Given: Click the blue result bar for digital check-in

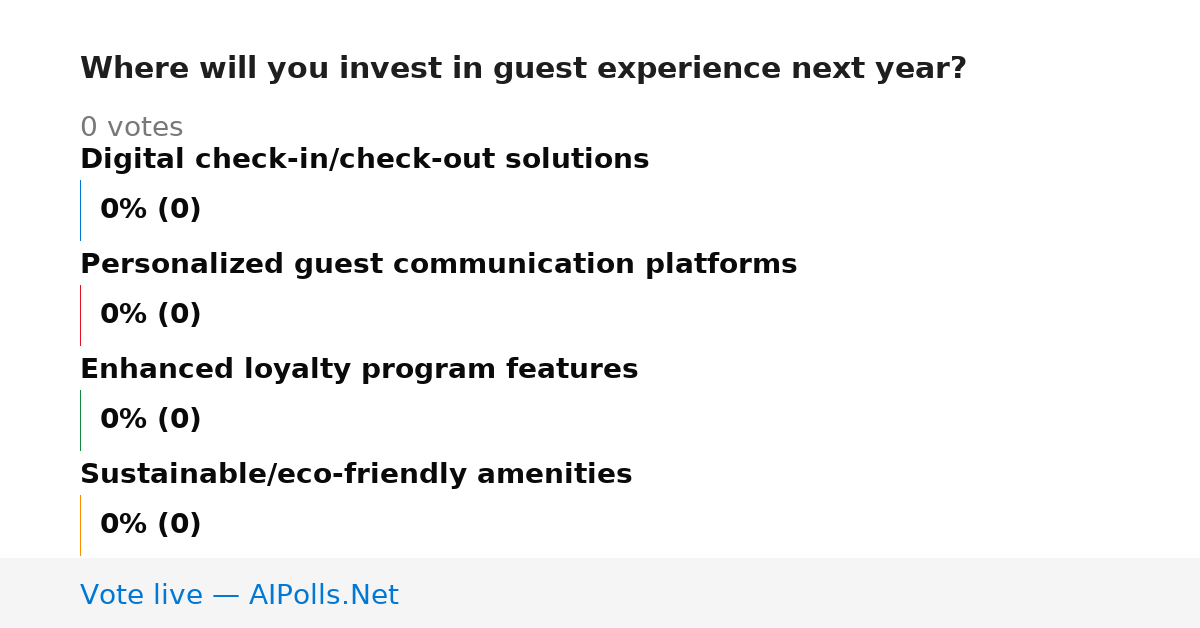Looking at the screenshot, I should 80,210.
